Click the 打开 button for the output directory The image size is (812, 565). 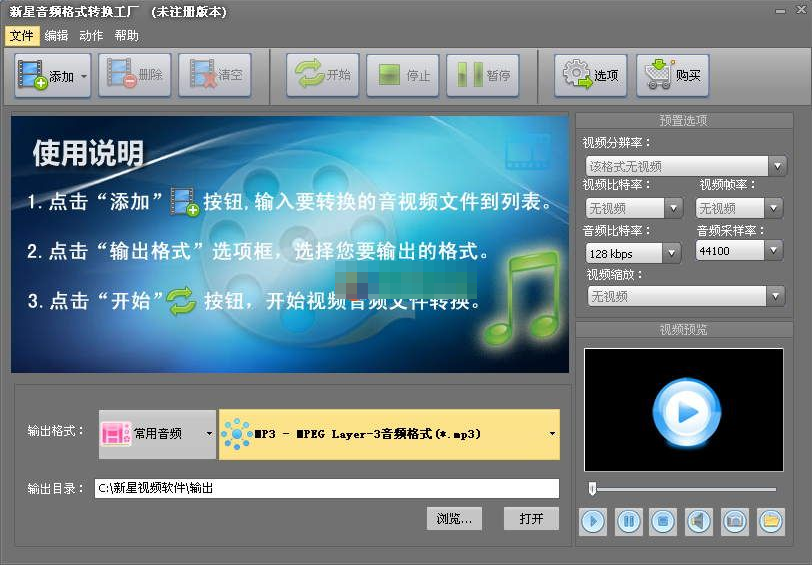pos(531,518)
